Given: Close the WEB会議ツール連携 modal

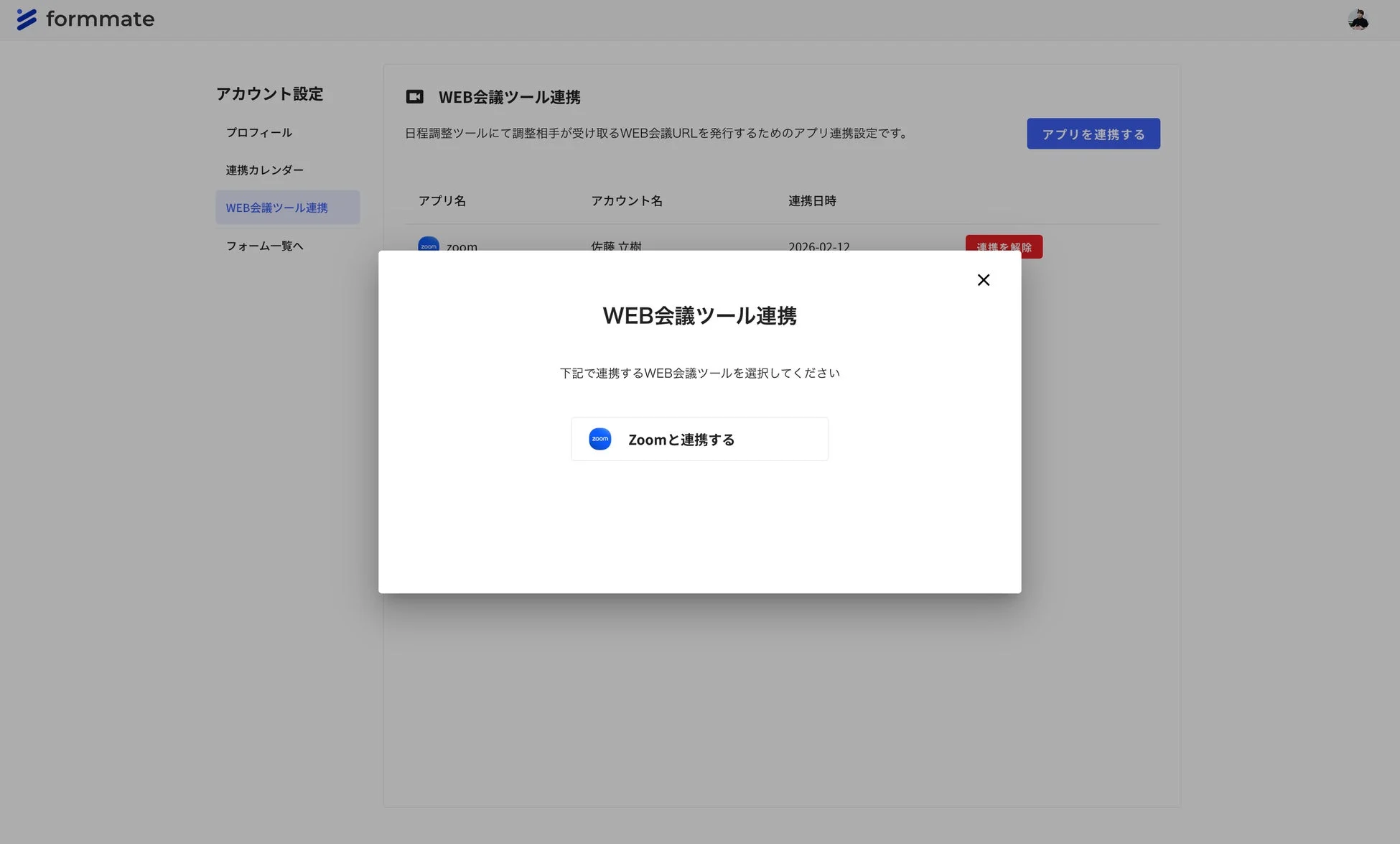Looking at the screenshot, I should click(x=983, y=279).
